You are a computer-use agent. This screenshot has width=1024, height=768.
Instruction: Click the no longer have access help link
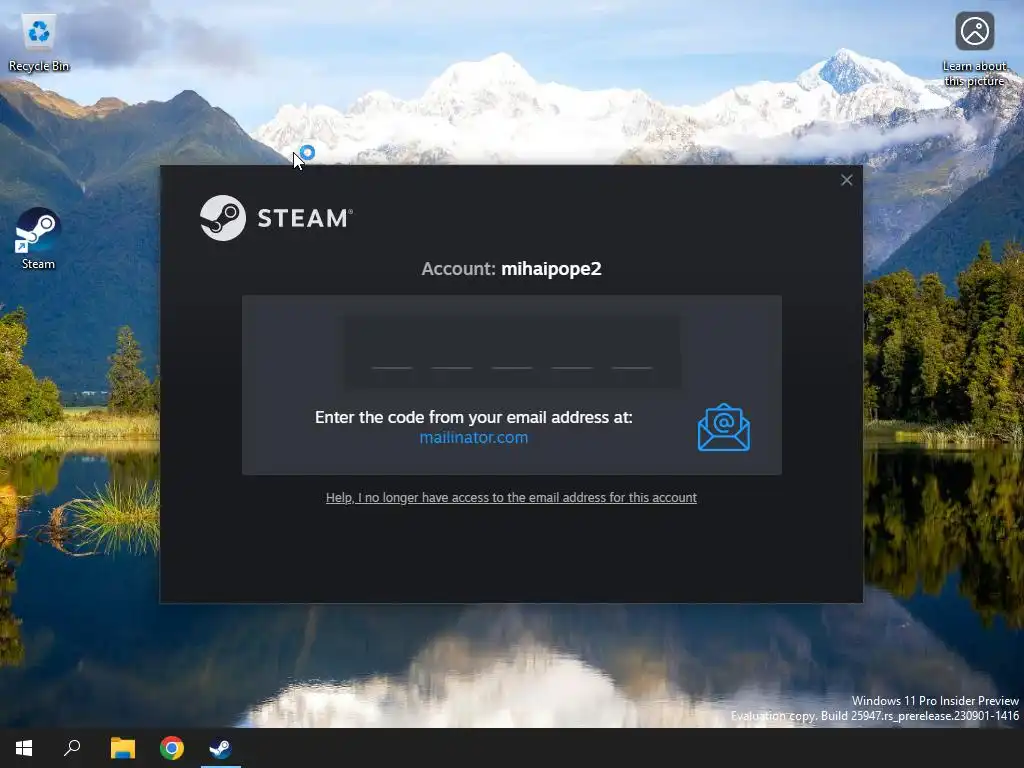click(x=511, y=498)
